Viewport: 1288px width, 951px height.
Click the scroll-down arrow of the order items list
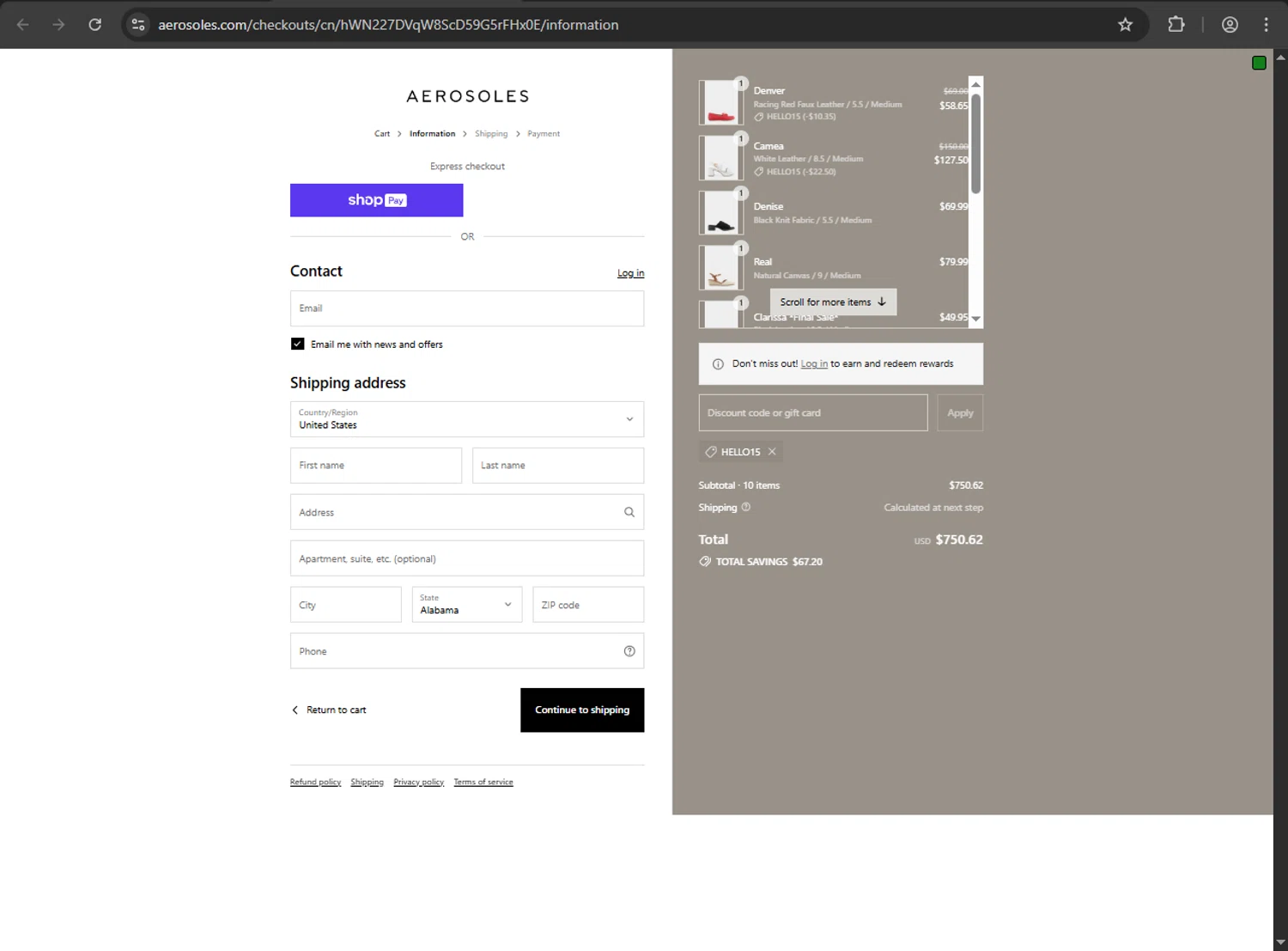975,319
